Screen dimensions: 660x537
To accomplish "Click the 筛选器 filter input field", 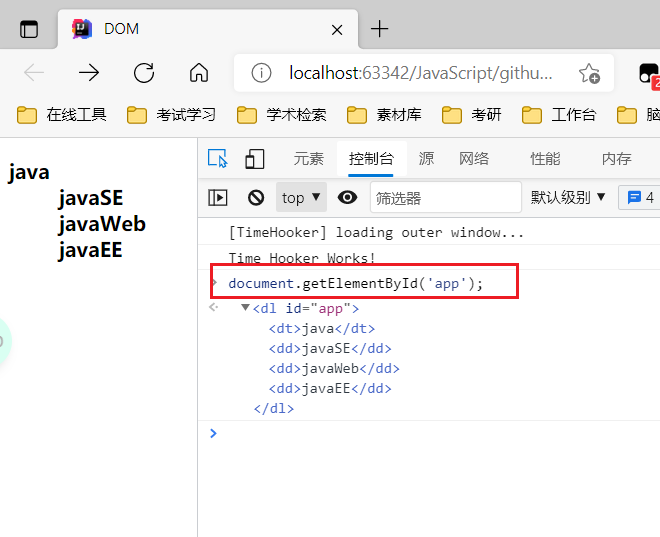I will [445, 197].
